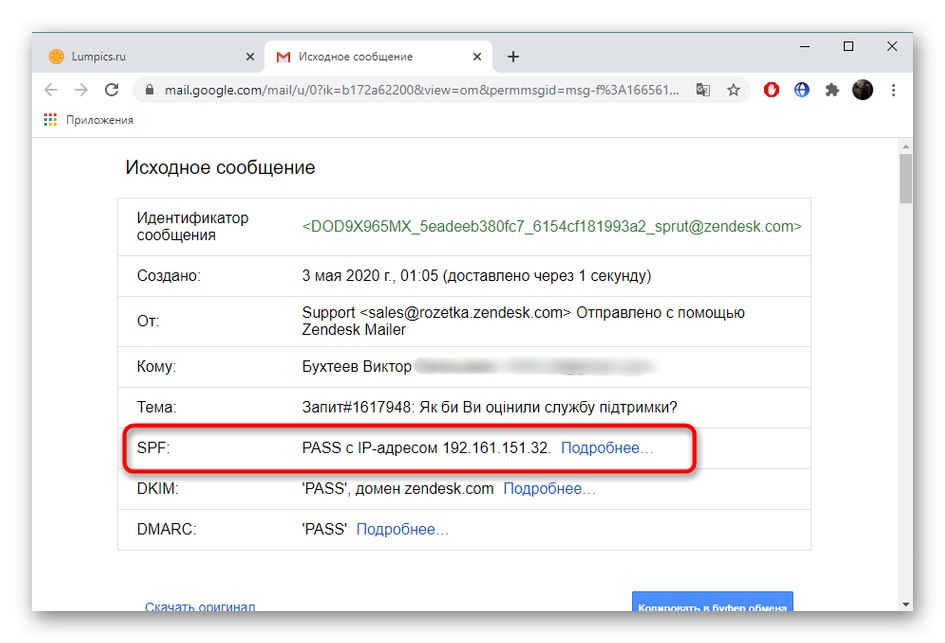Click Подробнее link in SPF row
945x643 pixels.
[607, 448]
